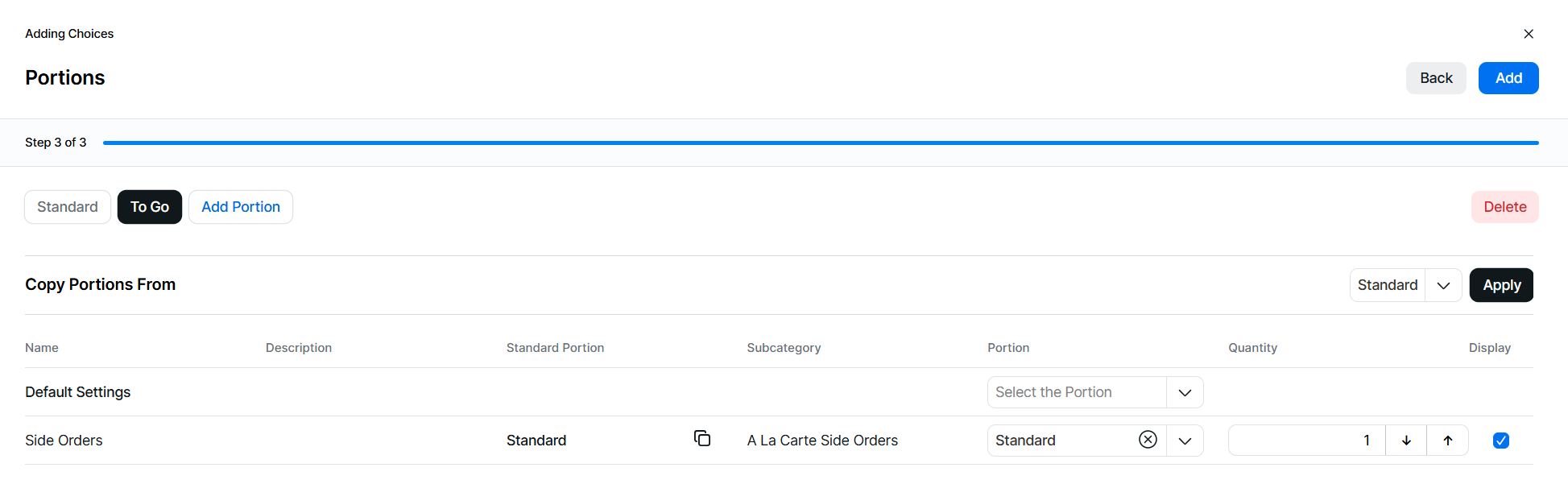The height and width of the screenshot is (480, 1568).
Task: Open the Side Orders portion dropdown arrow
Action: (1185, 441)
